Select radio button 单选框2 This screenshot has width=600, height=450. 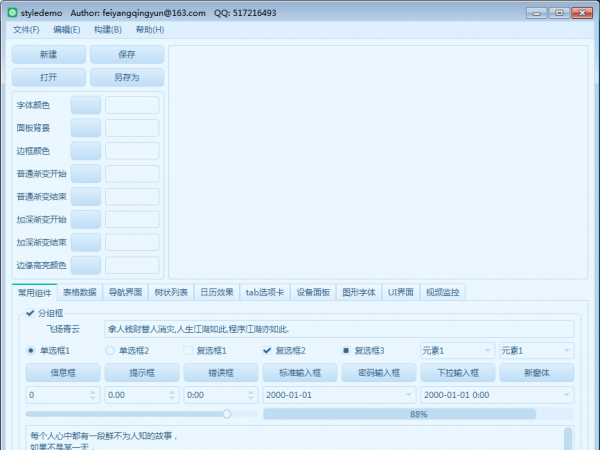coord(110,351)
